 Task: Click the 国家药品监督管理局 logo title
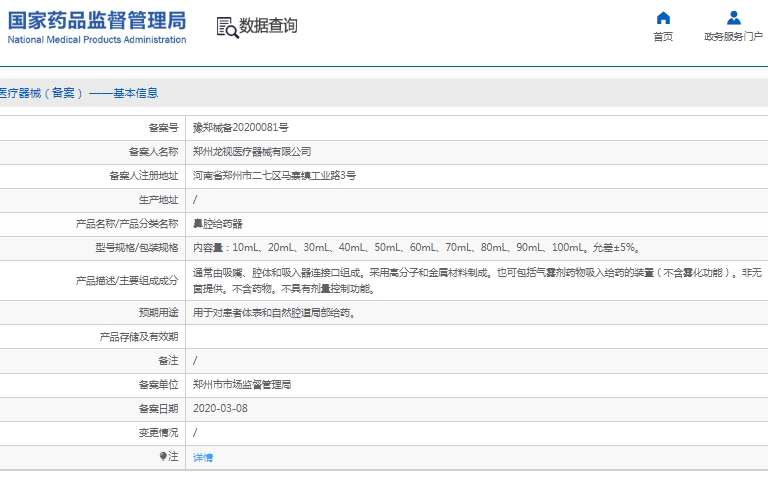[97, 21]
